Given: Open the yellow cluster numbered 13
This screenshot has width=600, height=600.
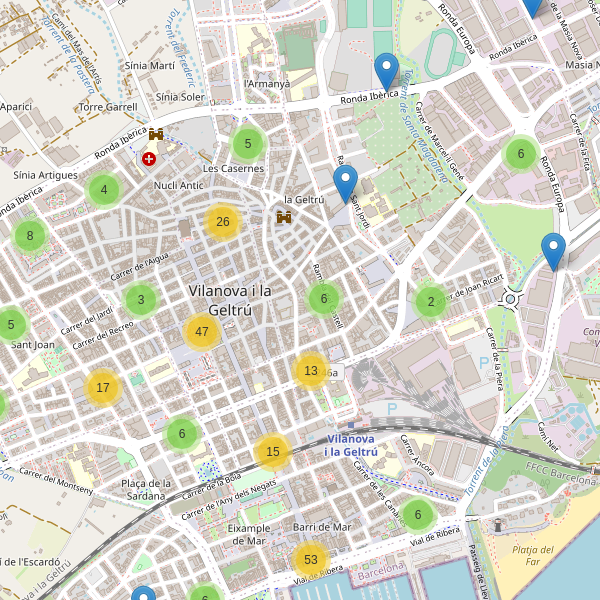Looking at the screenshot, I should click(x=311, y=371).
